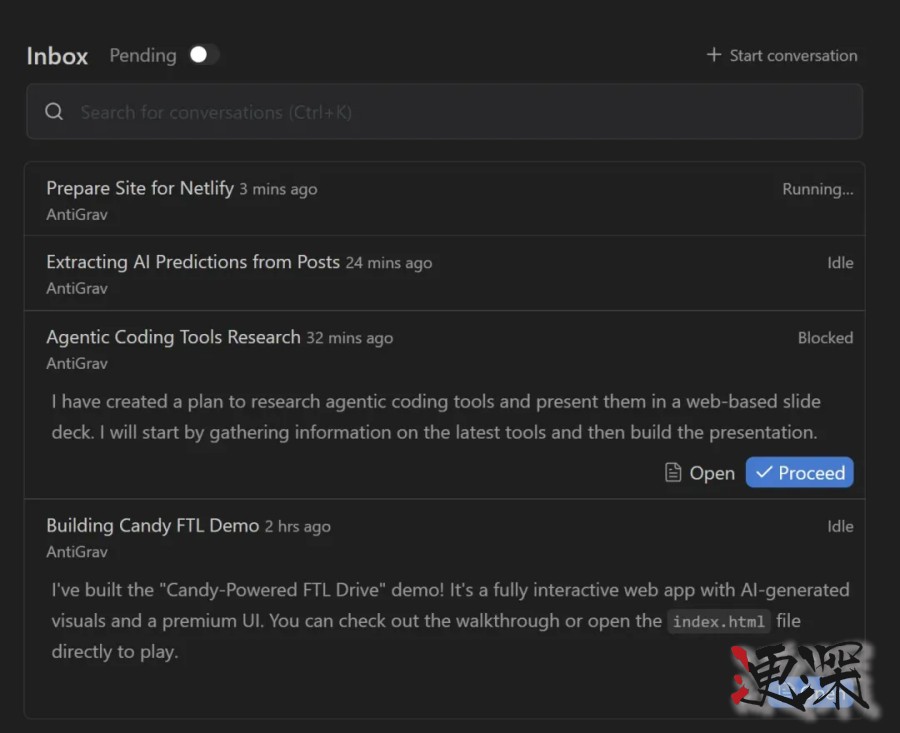Click Idle status on Extracting AI Predictions
This screenshot has width=900, height=733.
tap(840, 263)
